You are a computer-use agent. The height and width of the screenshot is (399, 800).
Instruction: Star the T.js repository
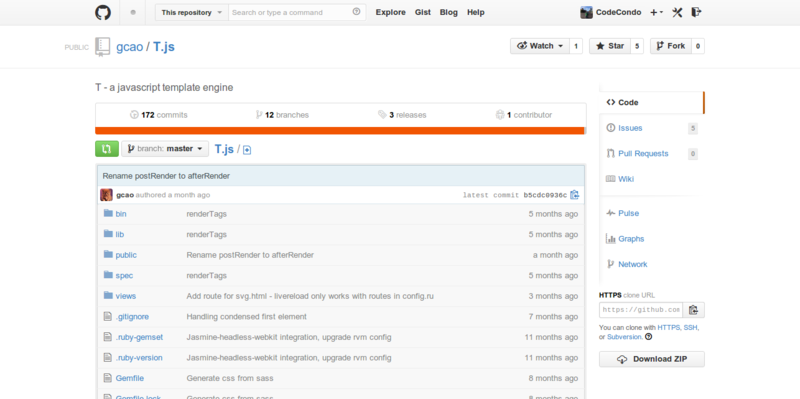610,46
